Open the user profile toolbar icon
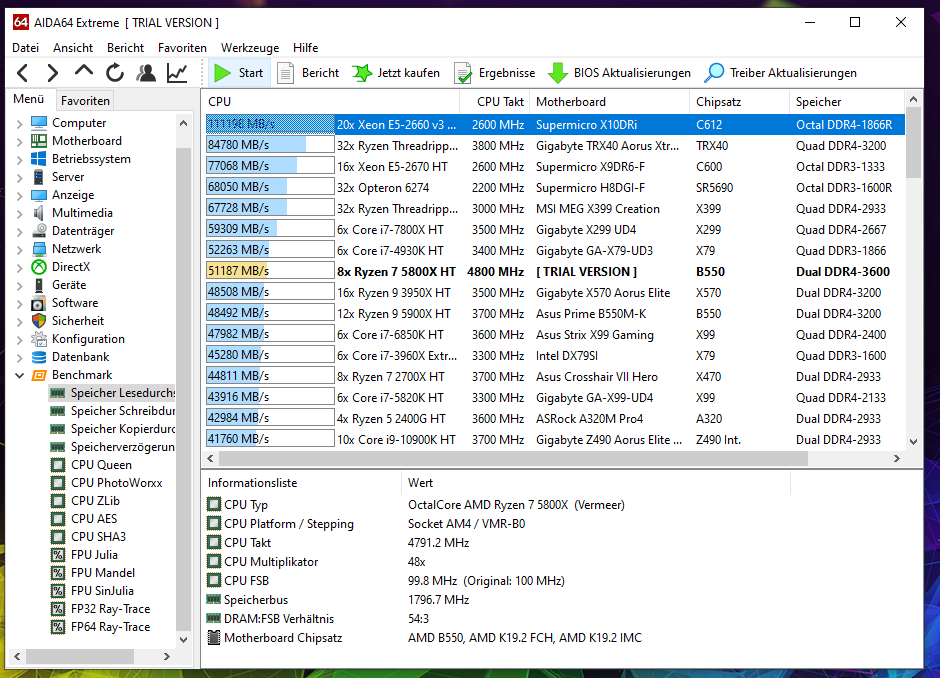940x678 pixels. pyautogui.click(x=146, y=73)
